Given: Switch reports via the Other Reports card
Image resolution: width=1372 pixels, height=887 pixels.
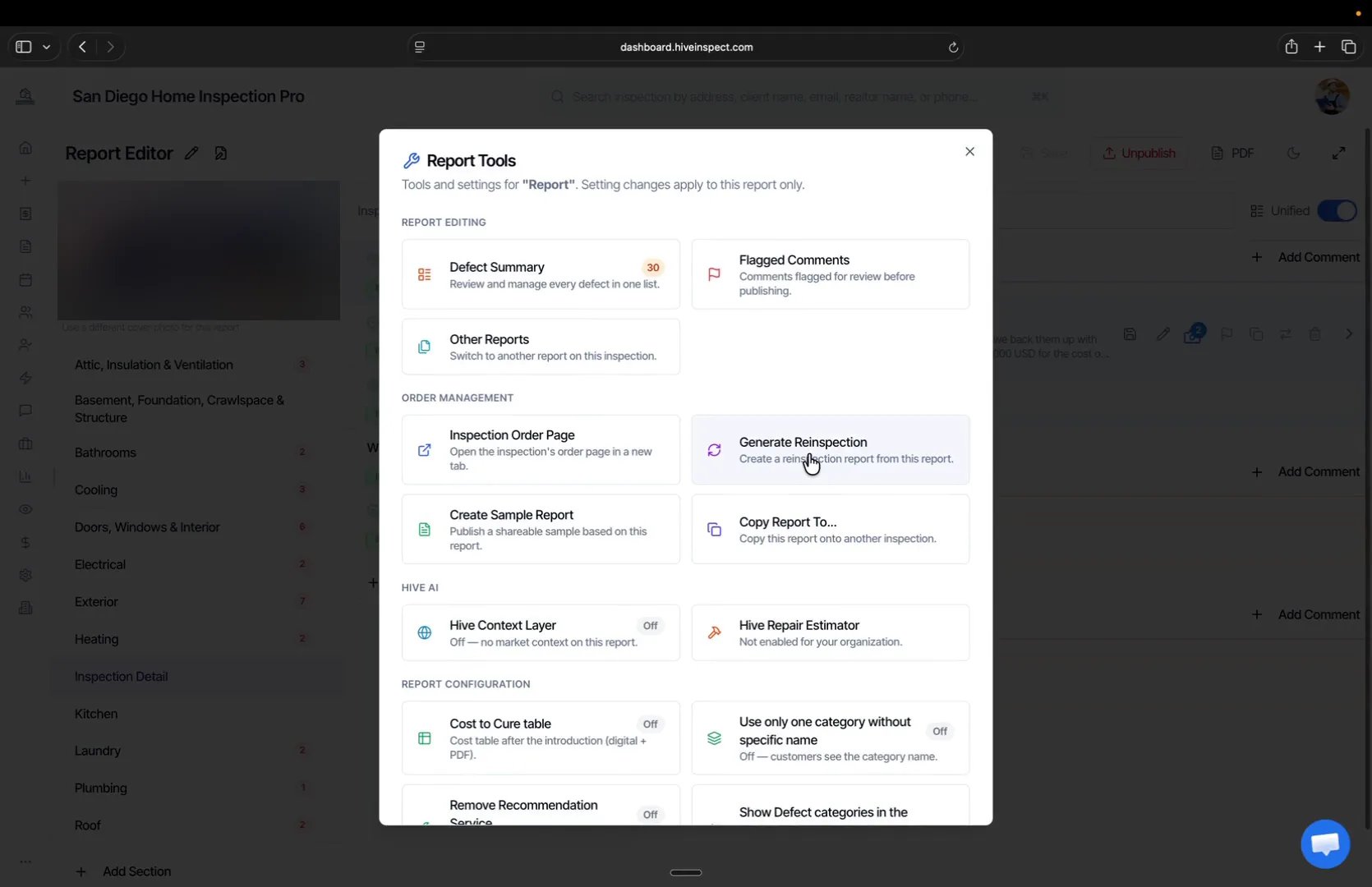Looking at the screenshot, I should click(x=541, y=347).
